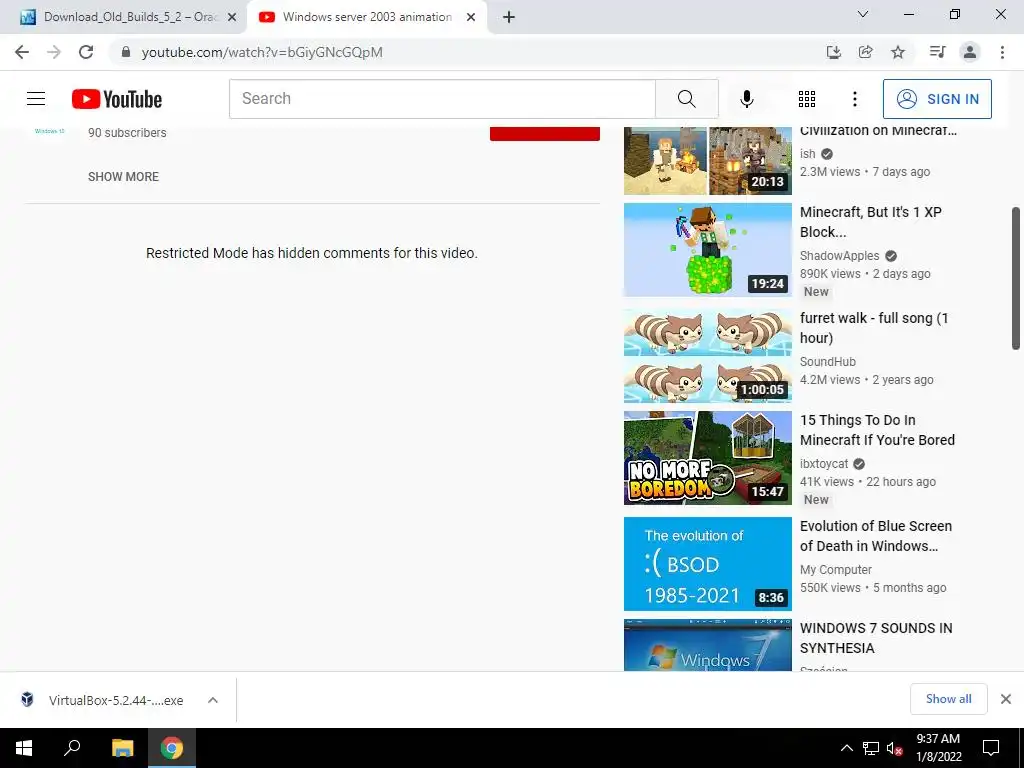The height and width of the screenshot is (768, 1024).
Task: Open 'Minecraft, But It's 1 XP Block' title
Action: click(871, 222)
